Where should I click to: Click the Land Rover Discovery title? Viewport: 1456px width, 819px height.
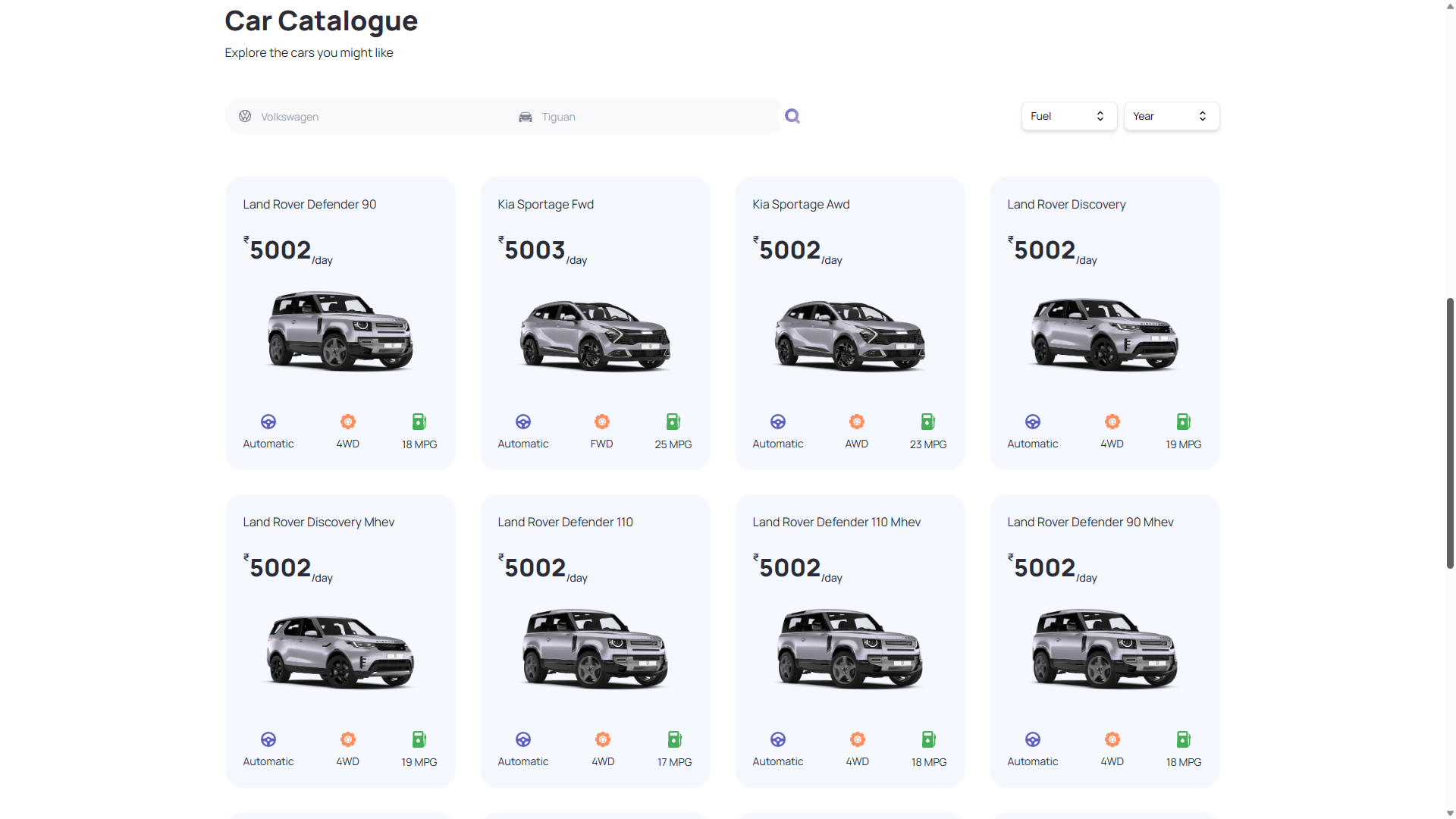(1066, 204)
